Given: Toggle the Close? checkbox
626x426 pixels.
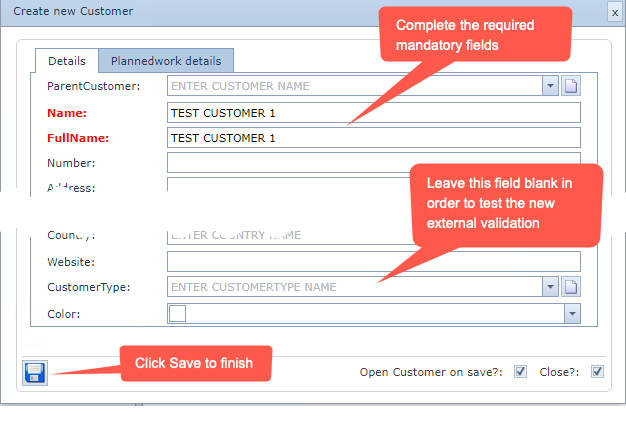Looking at the screenshot, I should (597, 372).
